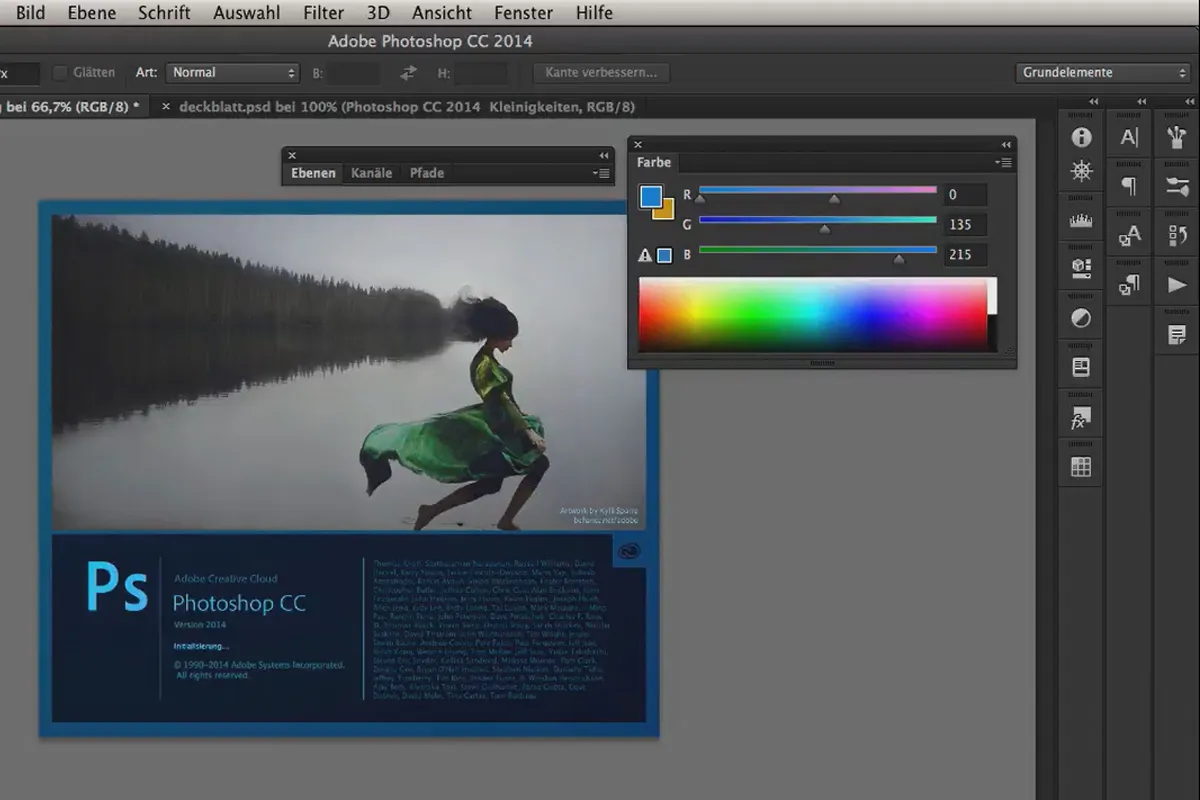Open the layout-page panel icon below Adjustments

[1081, 367]
